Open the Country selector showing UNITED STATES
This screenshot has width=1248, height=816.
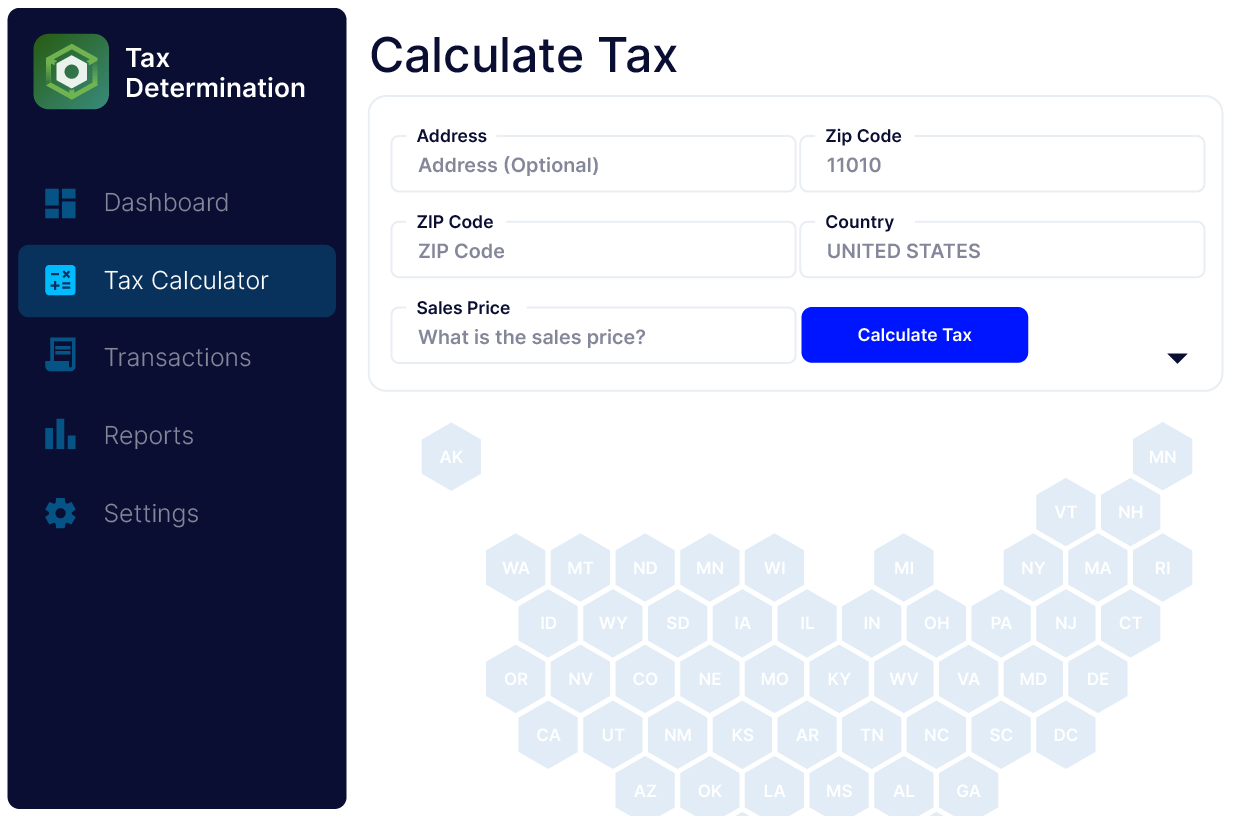coord(1002,249)
